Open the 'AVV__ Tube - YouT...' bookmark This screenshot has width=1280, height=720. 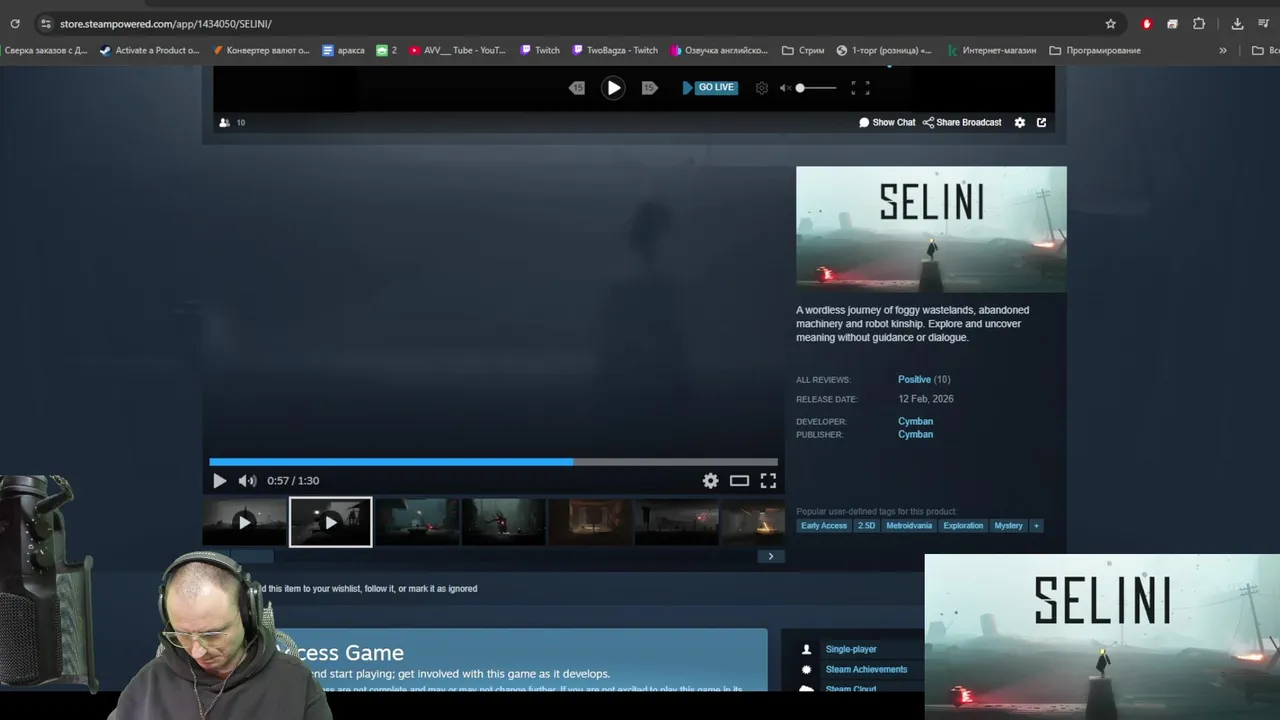point(457,50)
